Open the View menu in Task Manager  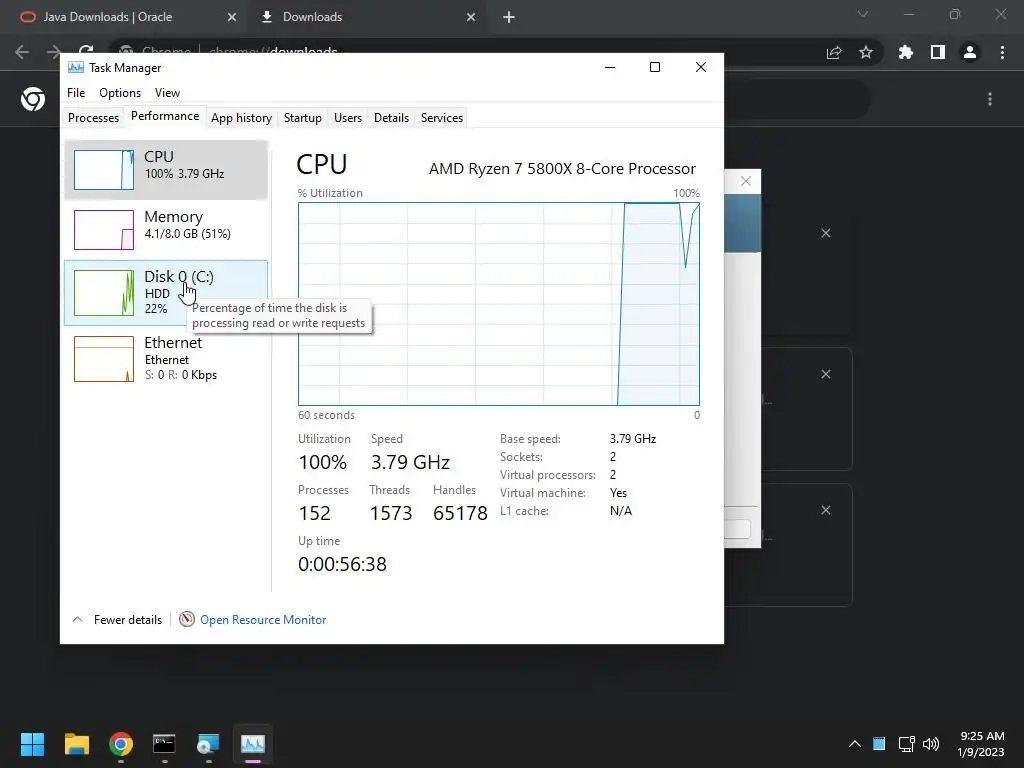pyautogui.click(x=167, y=93)
